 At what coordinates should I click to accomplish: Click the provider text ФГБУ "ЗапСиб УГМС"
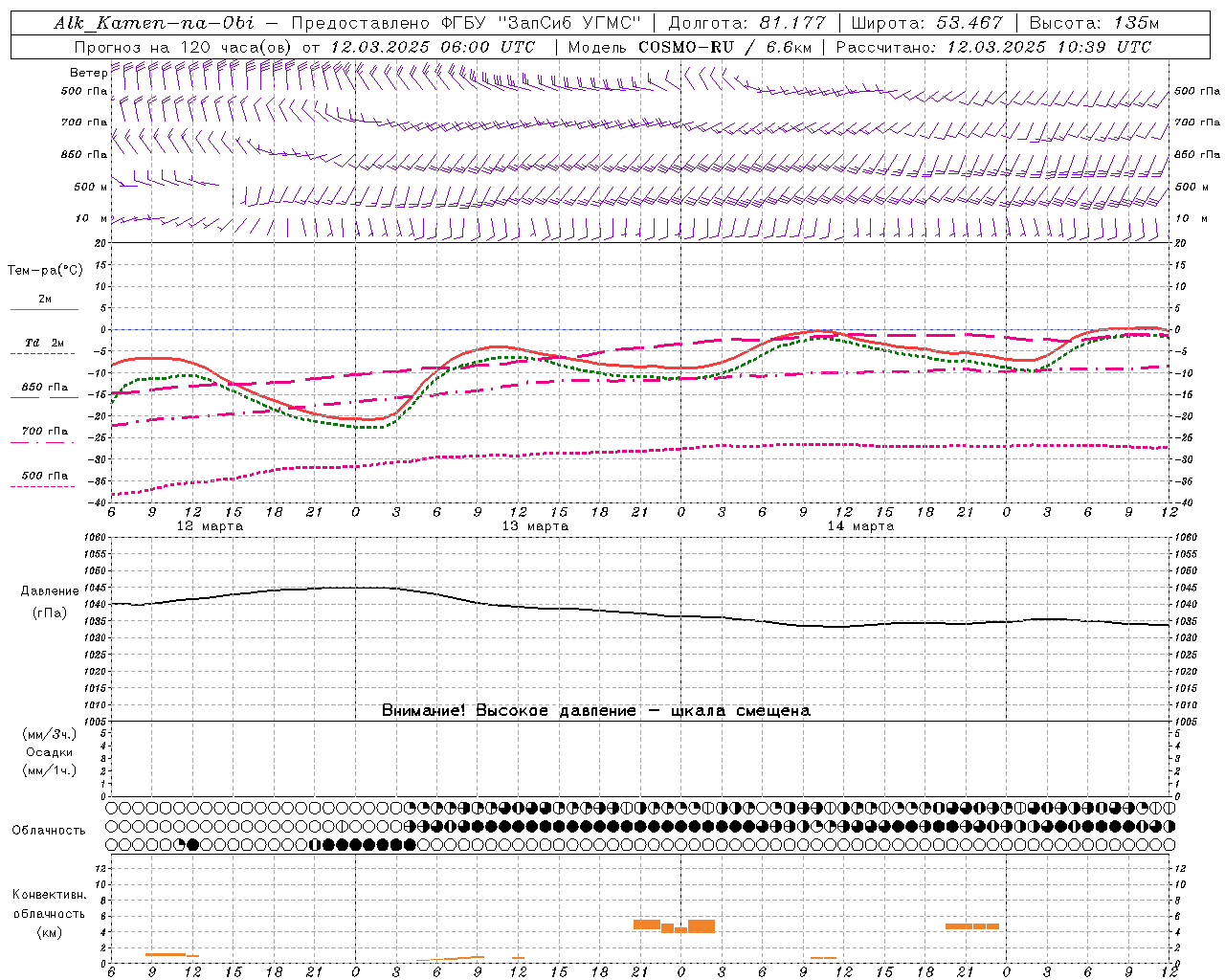click(x=543, y=23)
